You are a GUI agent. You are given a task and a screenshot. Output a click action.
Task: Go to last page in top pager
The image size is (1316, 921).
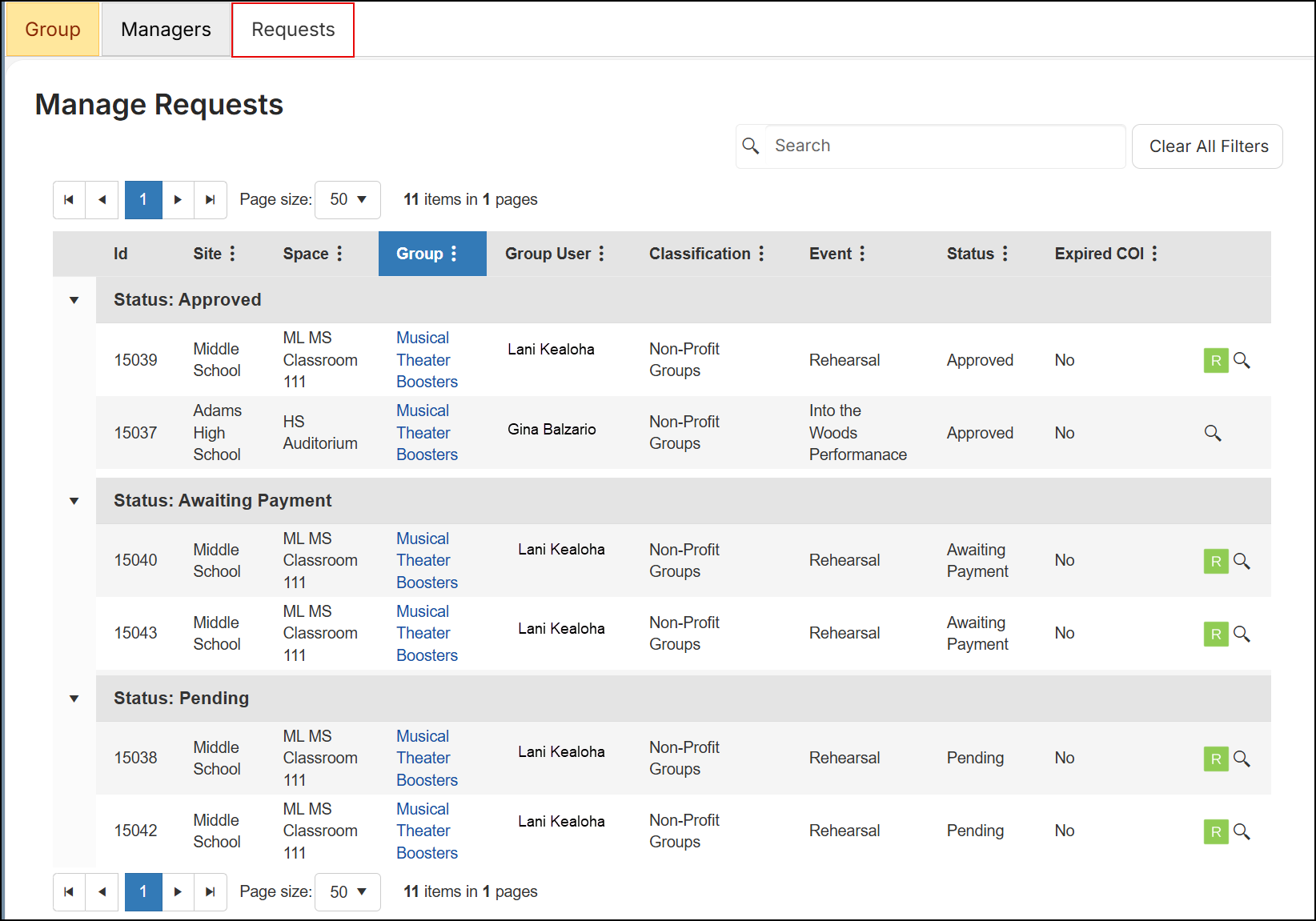click(211, 200)
